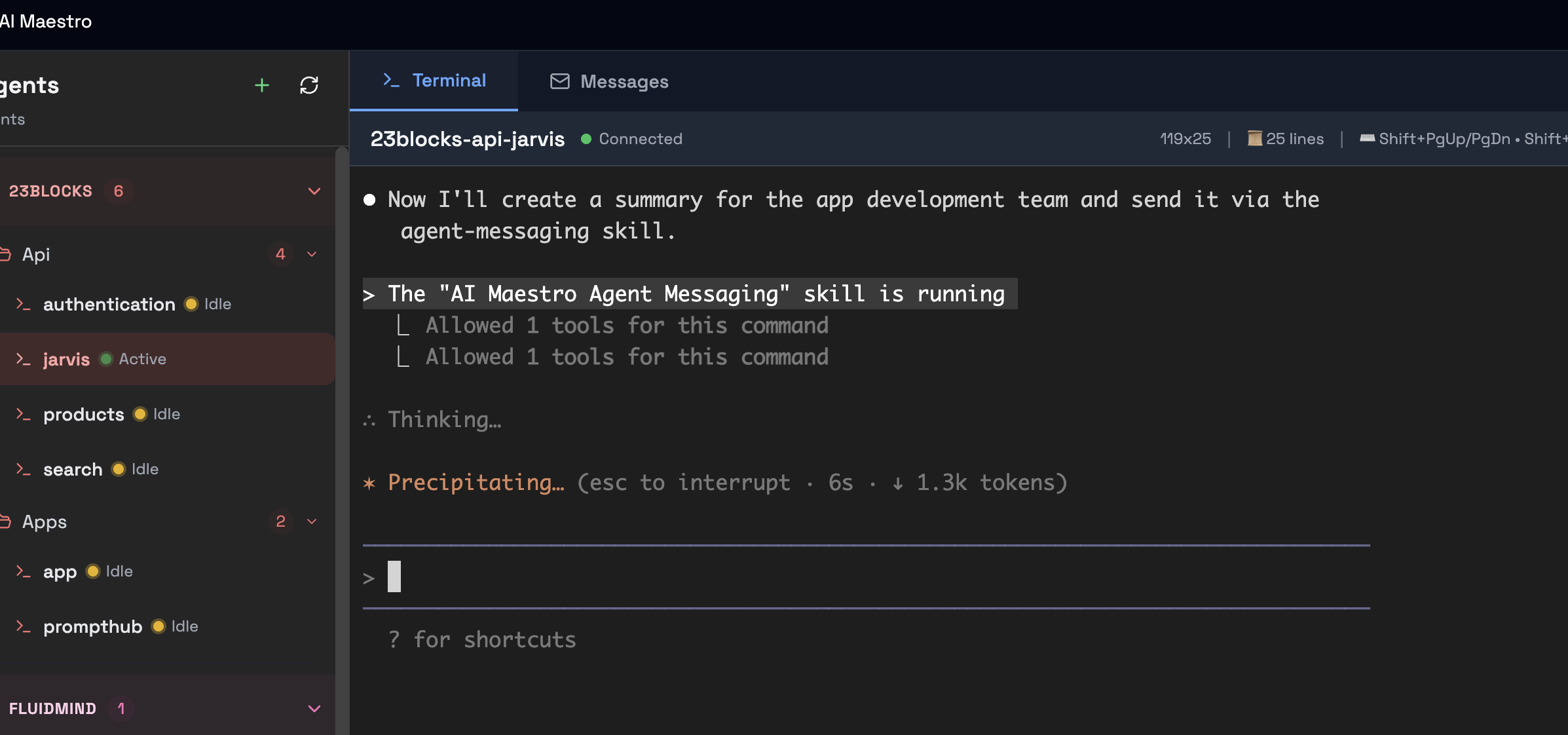Collapse the Api folder chevron
The width and height of the screenshot is (1568, 735).
click(312, 254)
